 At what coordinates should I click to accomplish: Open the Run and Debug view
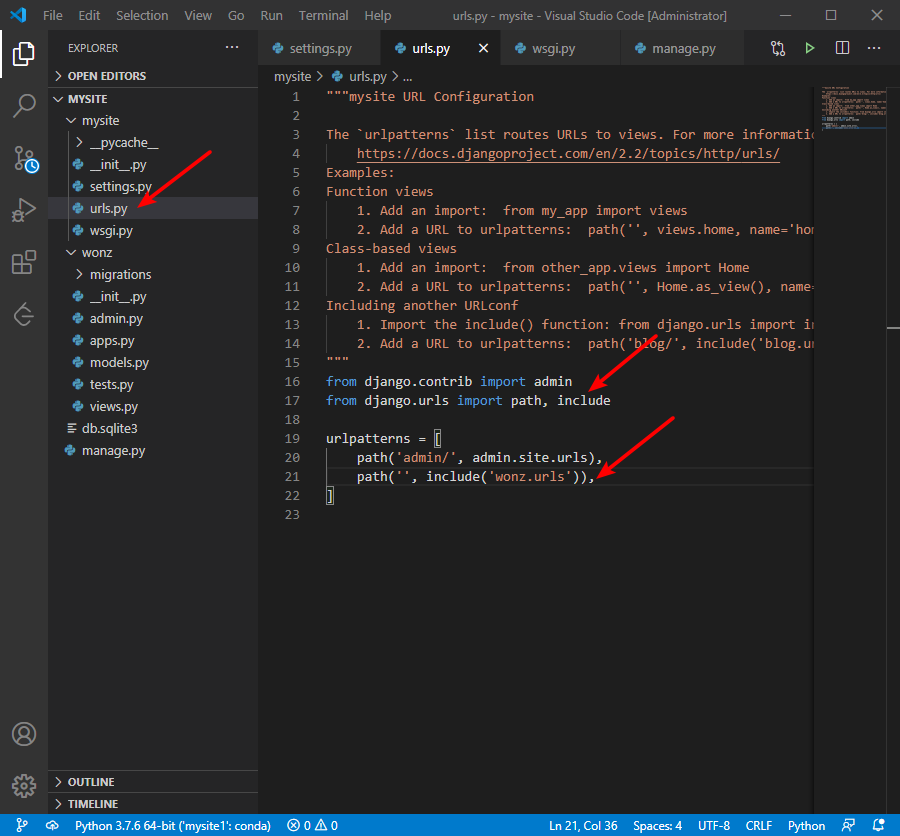[24, 210]
